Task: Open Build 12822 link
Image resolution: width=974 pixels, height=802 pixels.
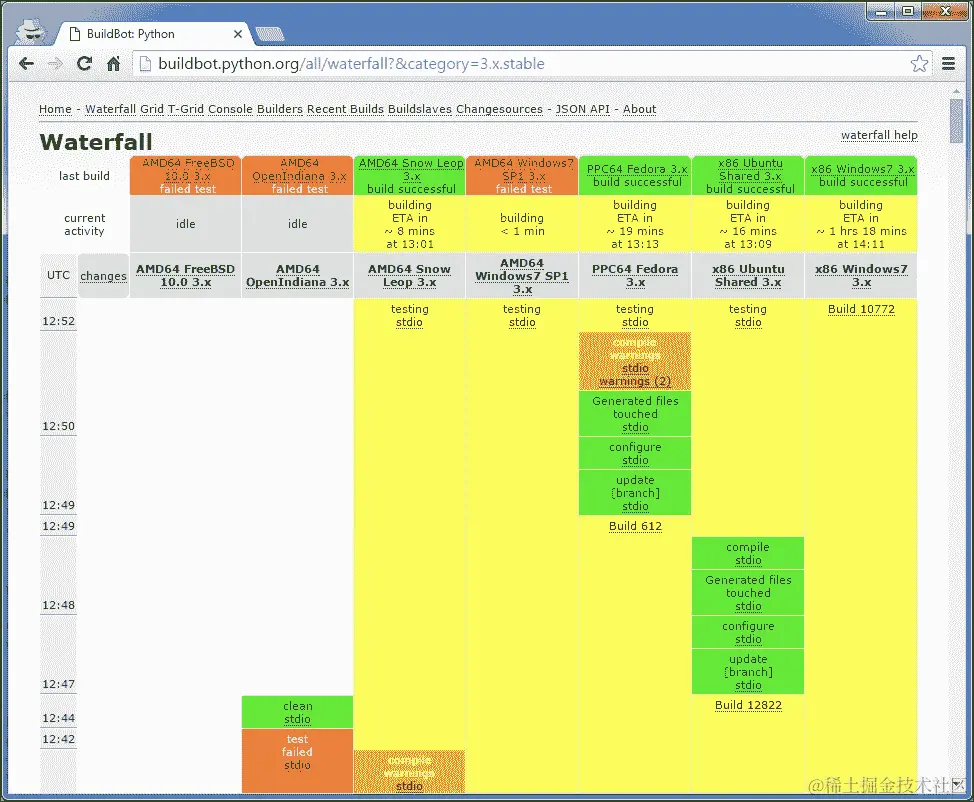Action: (x=749, y=705)
